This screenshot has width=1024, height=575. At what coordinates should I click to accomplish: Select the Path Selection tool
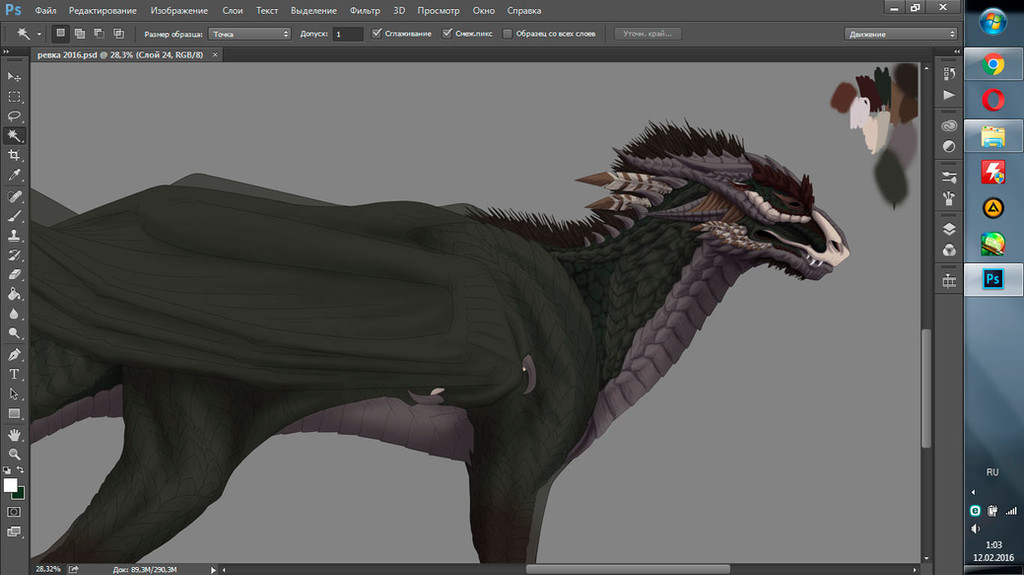14,394
